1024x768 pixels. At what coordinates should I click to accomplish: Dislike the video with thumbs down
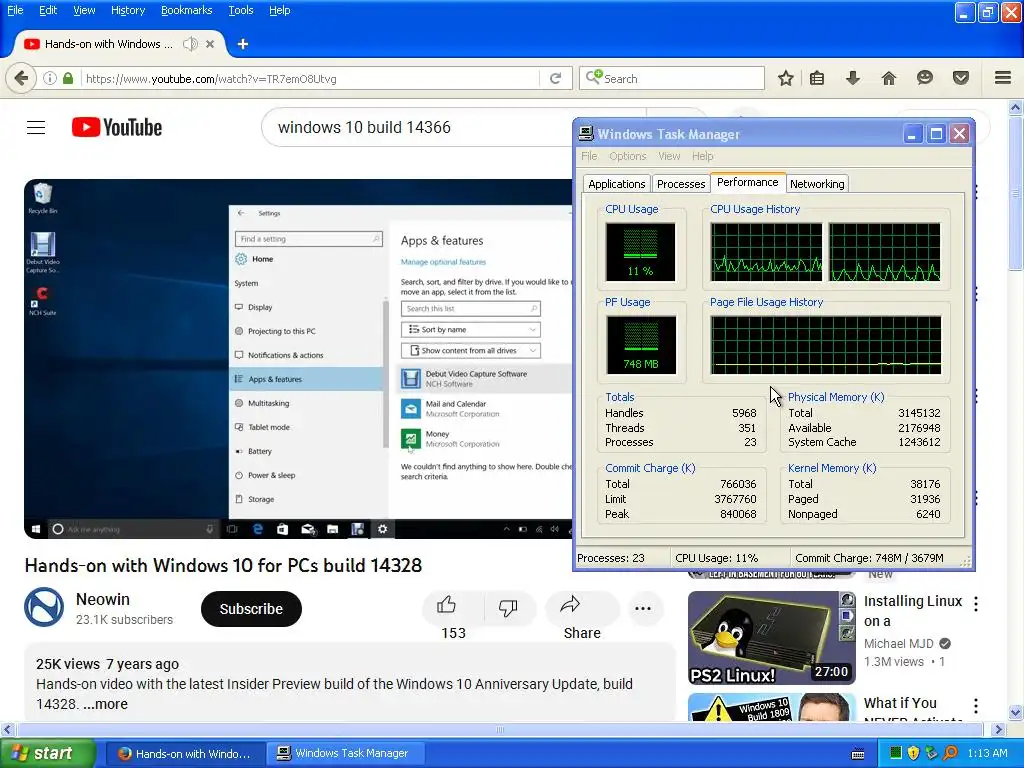pyautogui.click(x=508, y=607)
